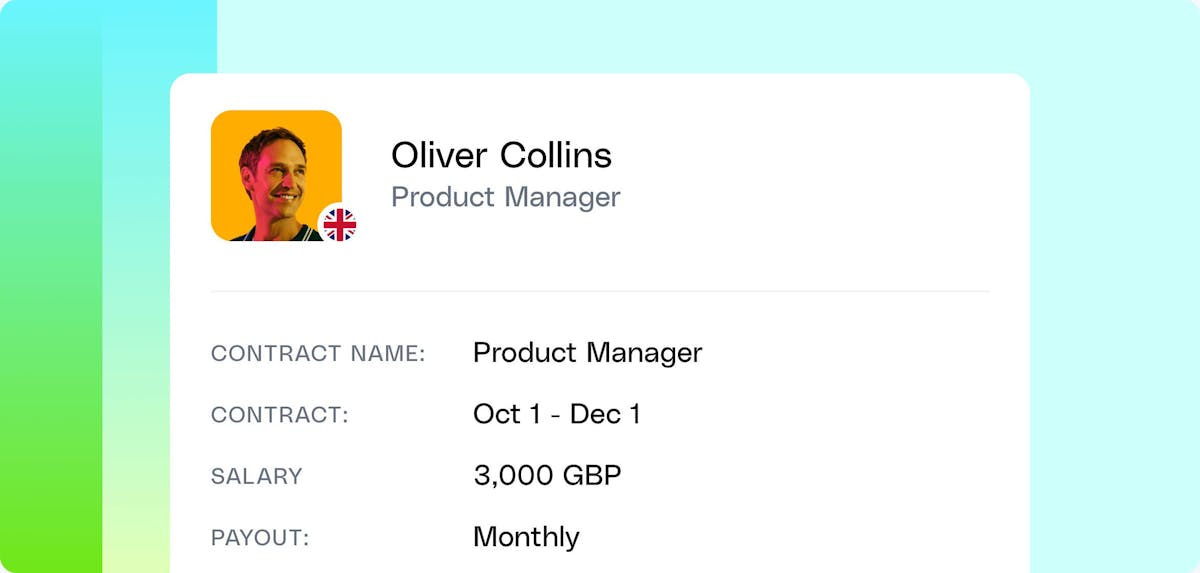
Task: Click the PAYOUT: label
Action: 260,537
